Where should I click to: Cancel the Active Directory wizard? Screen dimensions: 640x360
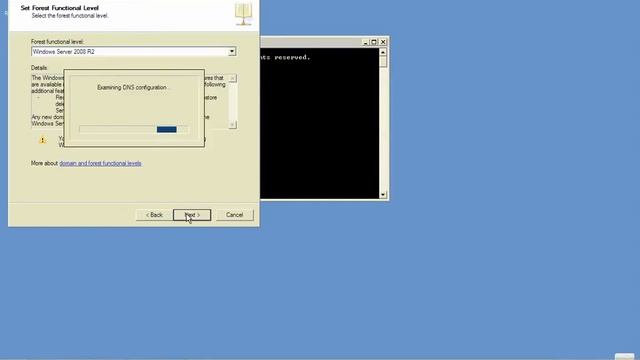(x=235, y=215)
